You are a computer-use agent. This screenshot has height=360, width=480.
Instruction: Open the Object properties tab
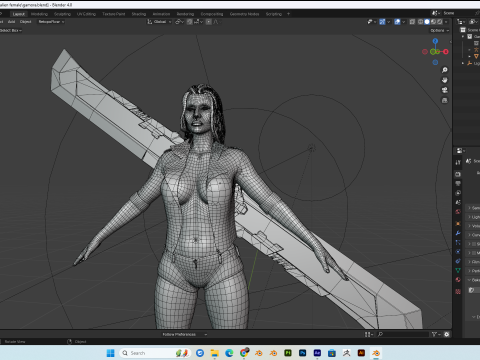click(x=458, y=224)
